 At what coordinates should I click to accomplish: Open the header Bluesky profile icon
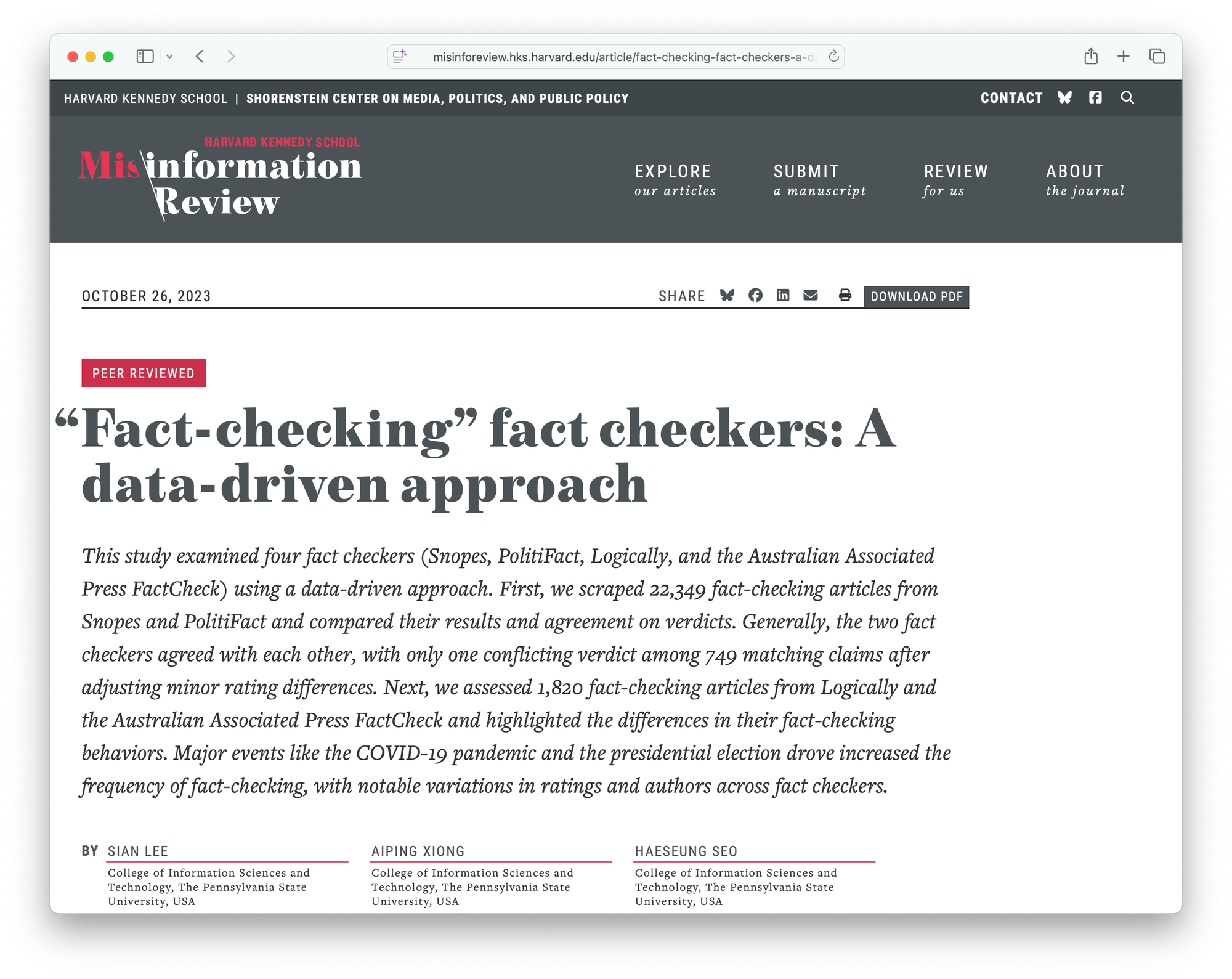tap(1064, 98)
